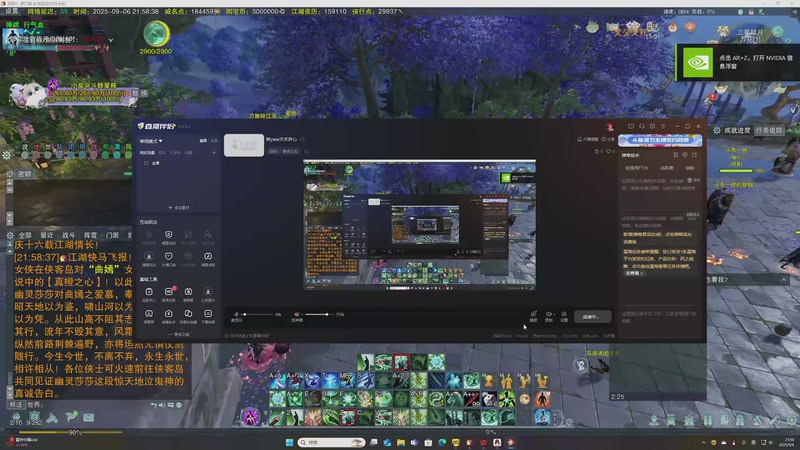This screenshot has width=800, height=450.
Task: Open the hamburger menu in the streaming app title bar
Action: [663, 126]
